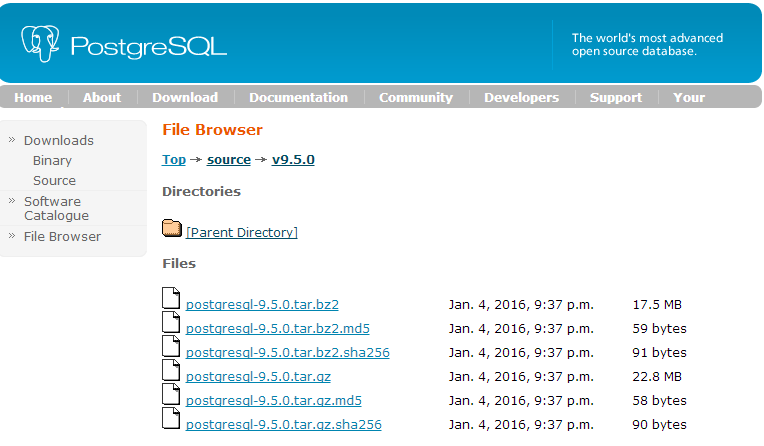
Task: Click the Directories section heading
Action: click(201, 191)
